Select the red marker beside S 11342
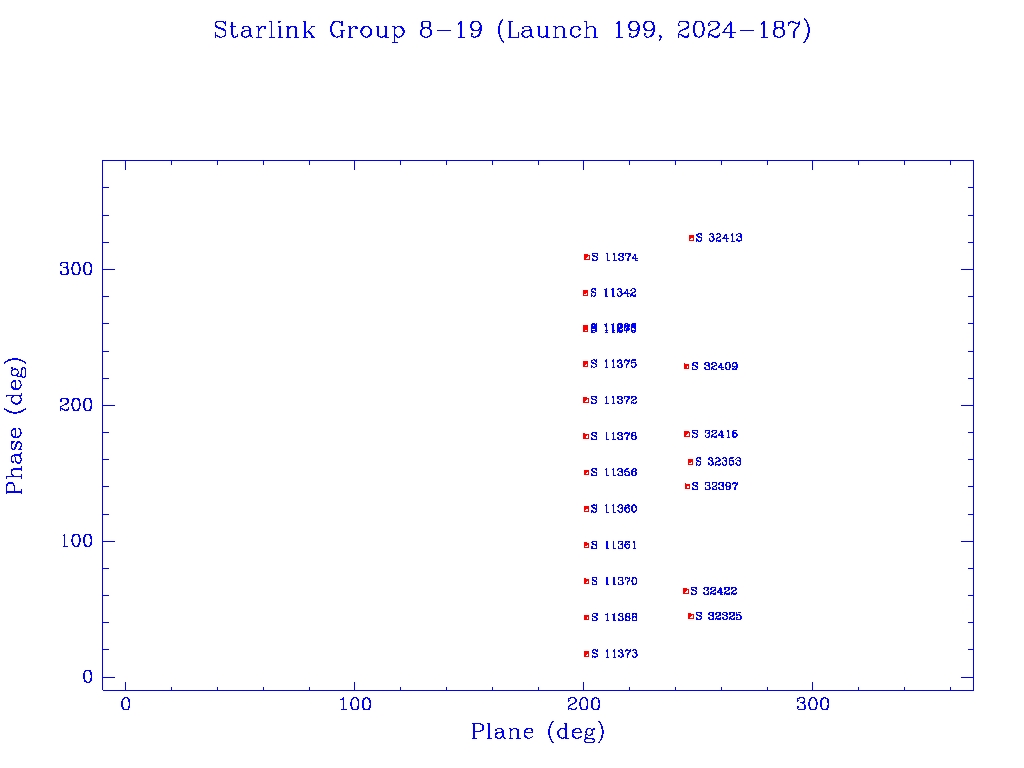 (x=586, y=293)
